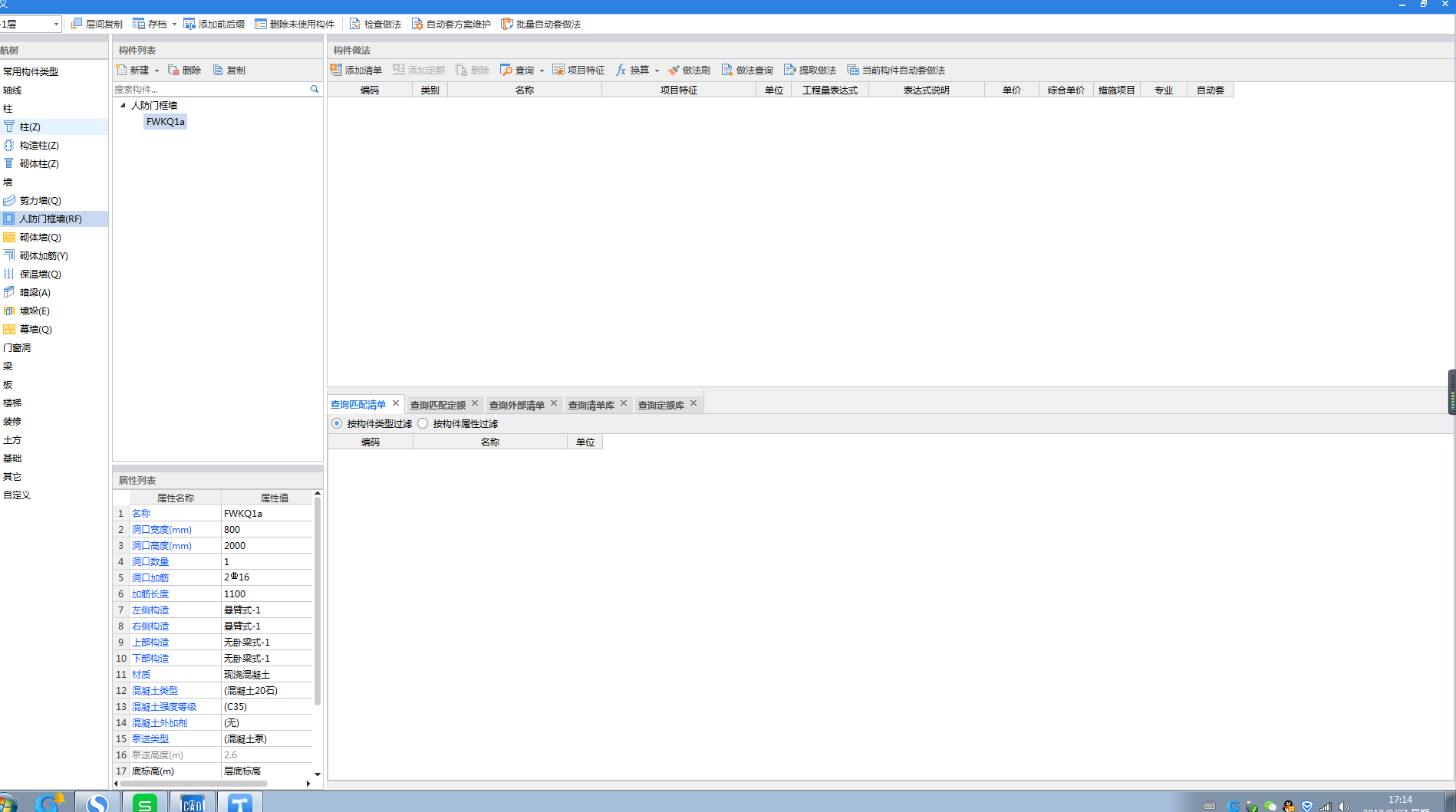Click the 存档 archive icon
1456x812 pixels.
click(x=139, y=25)
